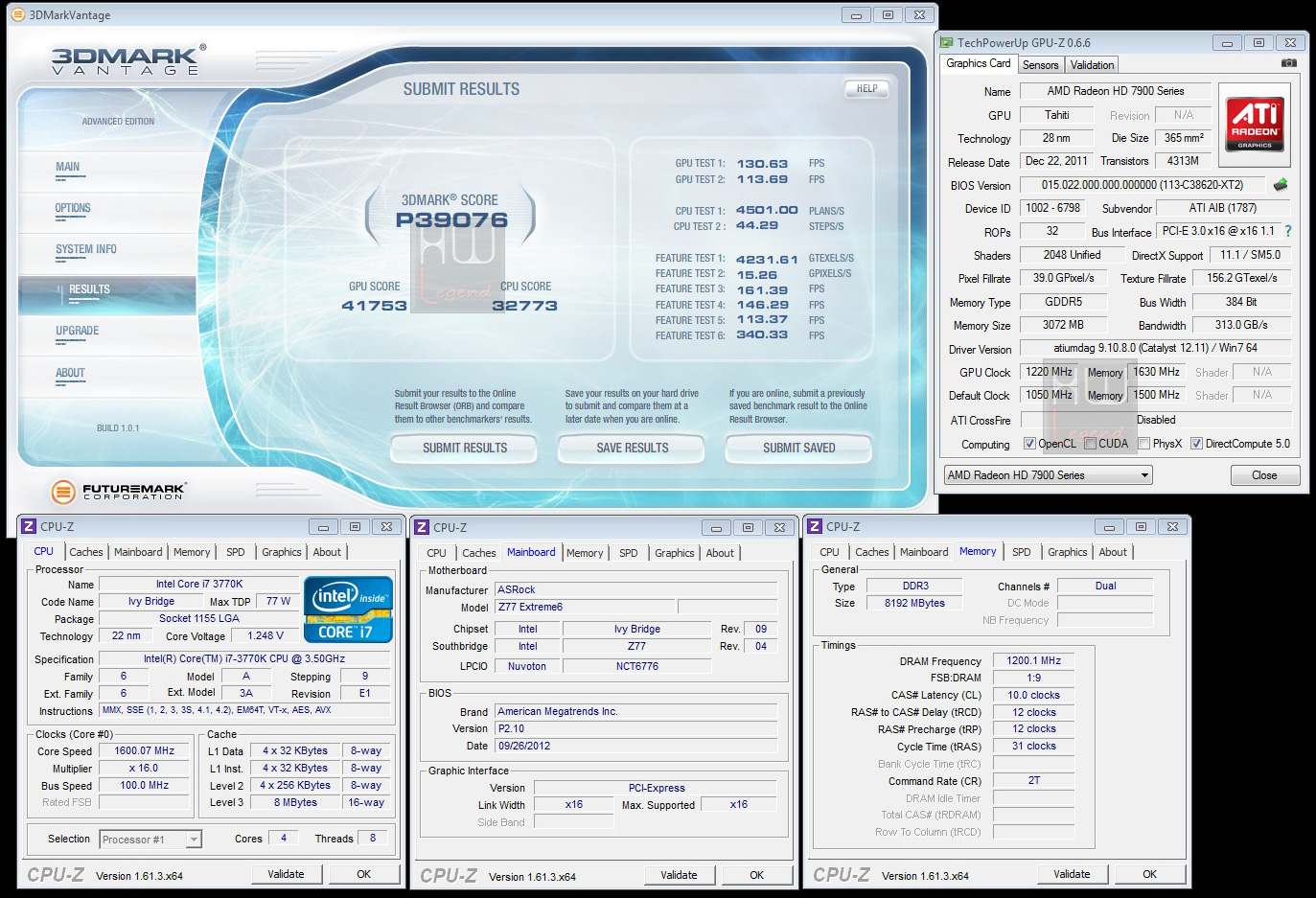The height and width of the screenshot is (898, 1316).
Task: Click the Futuremark Corporation logo
Action: [x=118, y=492]
